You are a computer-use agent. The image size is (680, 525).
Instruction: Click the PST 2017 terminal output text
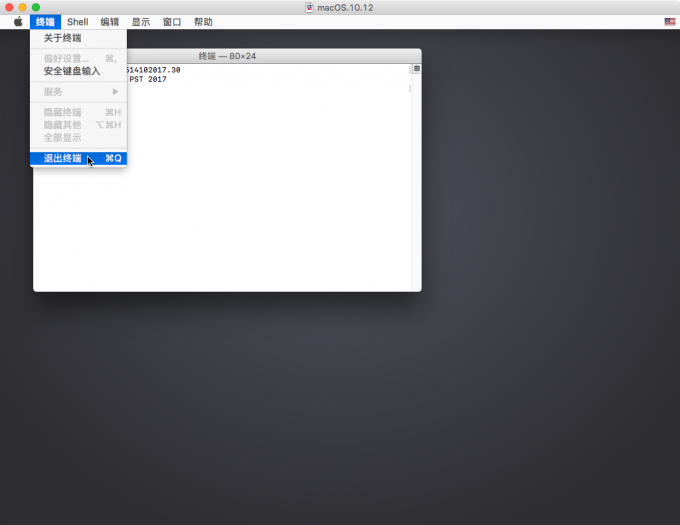pos(147,79)
